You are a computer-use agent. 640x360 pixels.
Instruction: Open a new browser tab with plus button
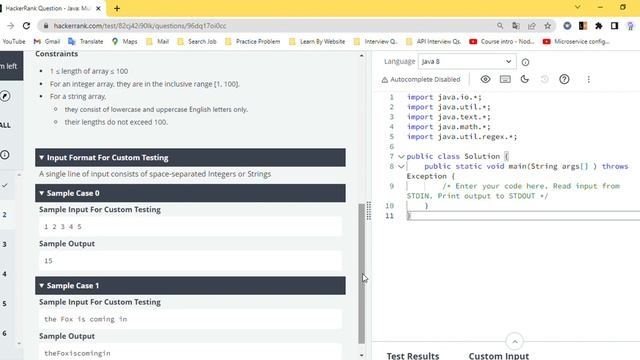[x=117, y=8]
